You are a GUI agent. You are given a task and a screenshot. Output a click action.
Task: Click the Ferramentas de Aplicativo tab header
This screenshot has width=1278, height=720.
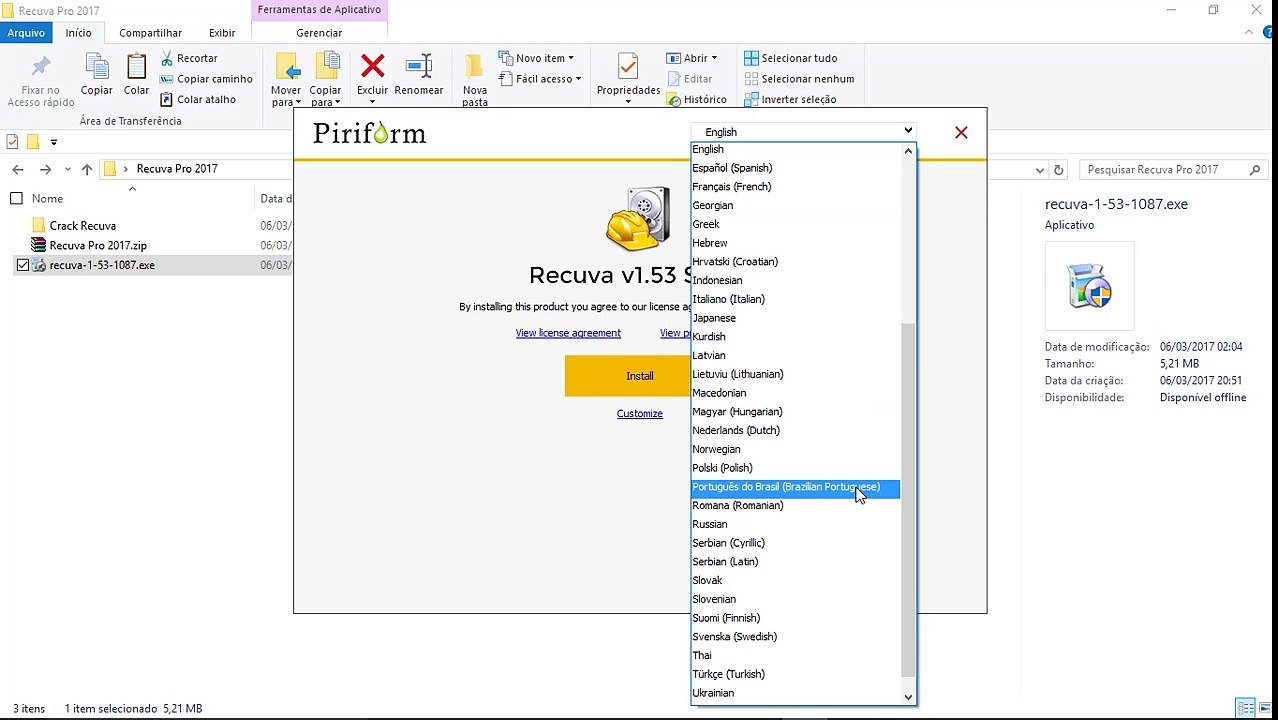tap(319, 10)
